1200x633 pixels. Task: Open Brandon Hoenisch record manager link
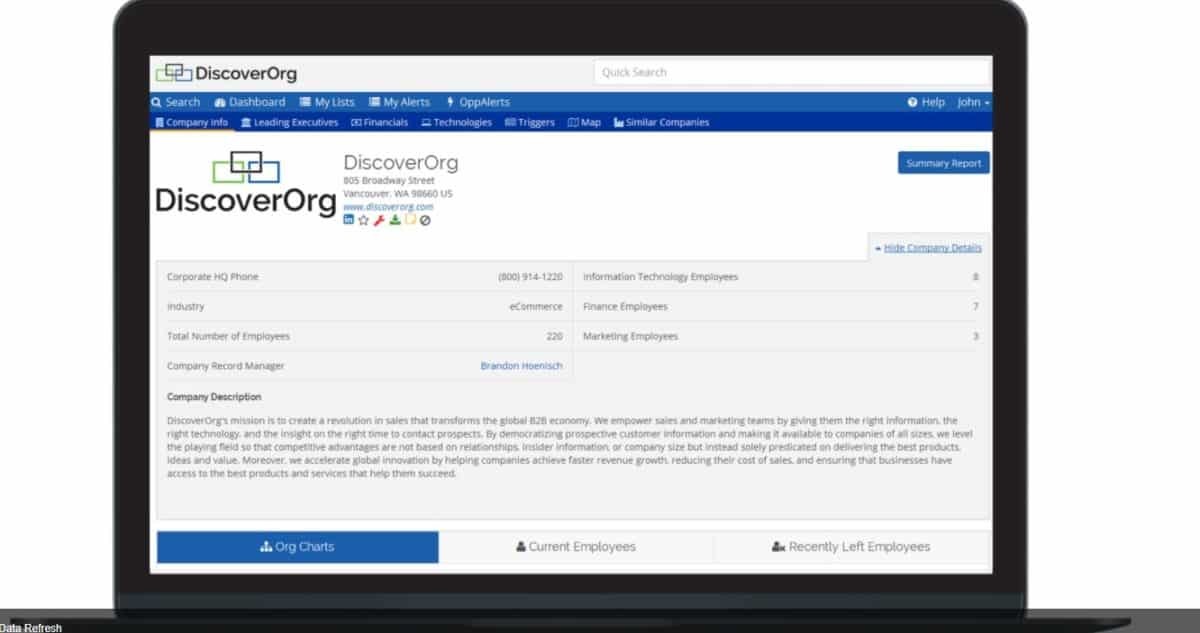pyautogui.click(x=521, y=366)
